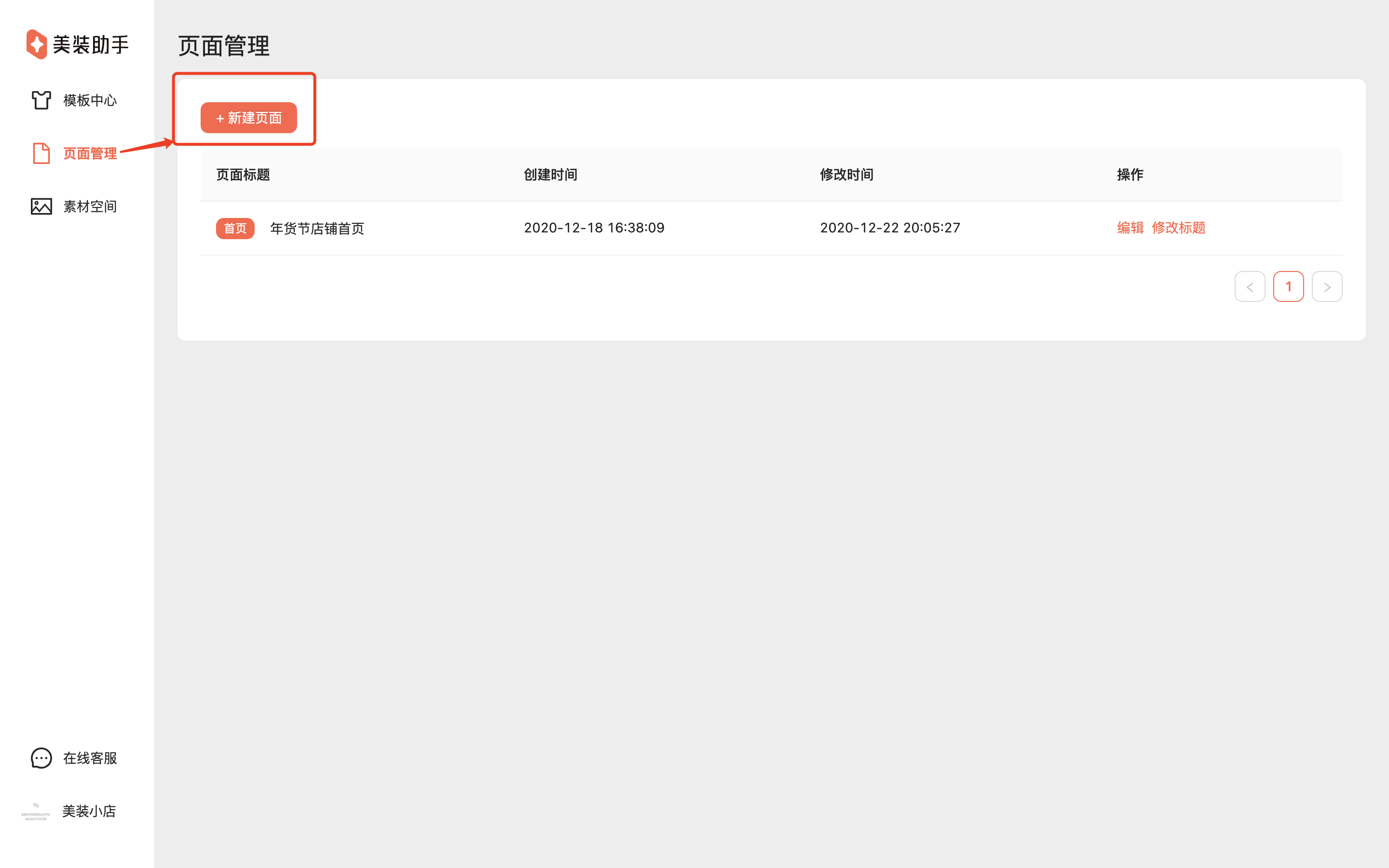Click the picture icon for 素材空间

[x=41, y=206]
